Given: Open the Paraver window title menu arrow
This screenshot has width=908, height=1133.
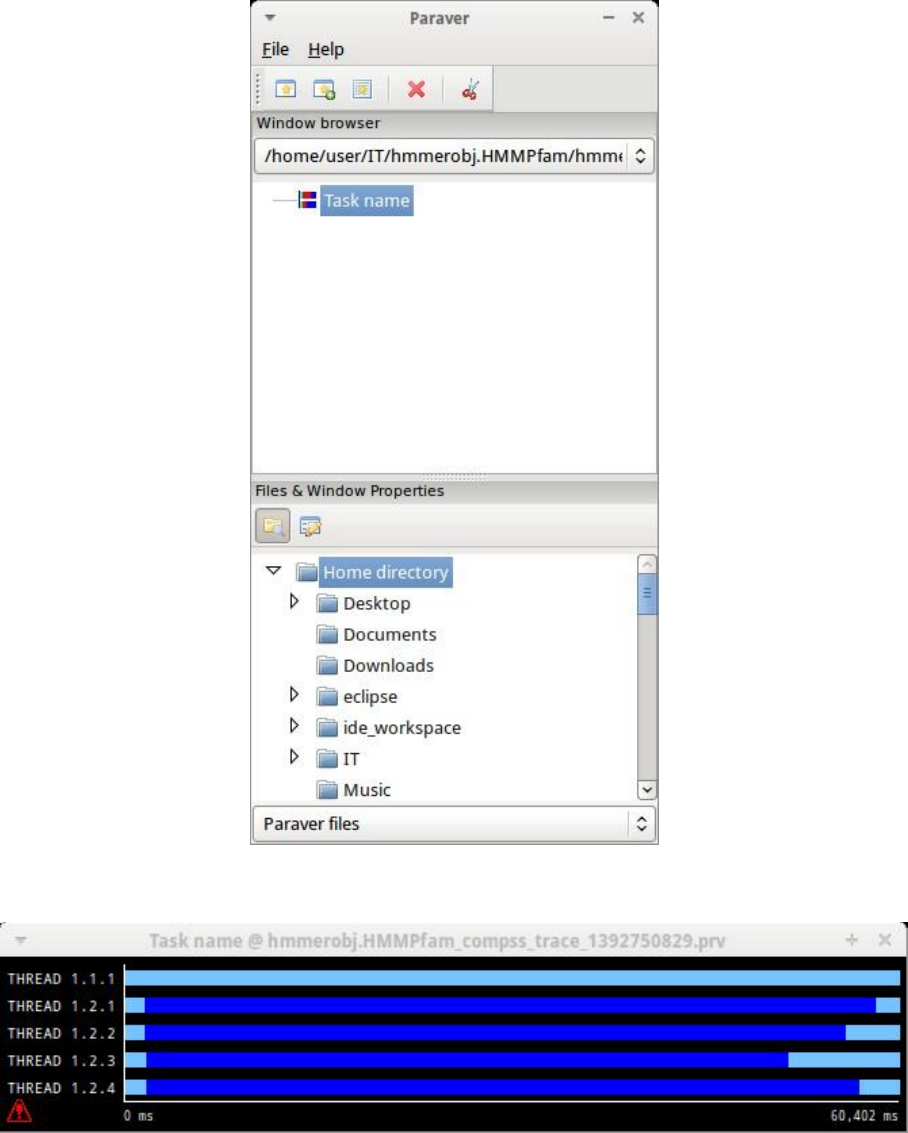Looking at the screenshot, I should (270, 17).
